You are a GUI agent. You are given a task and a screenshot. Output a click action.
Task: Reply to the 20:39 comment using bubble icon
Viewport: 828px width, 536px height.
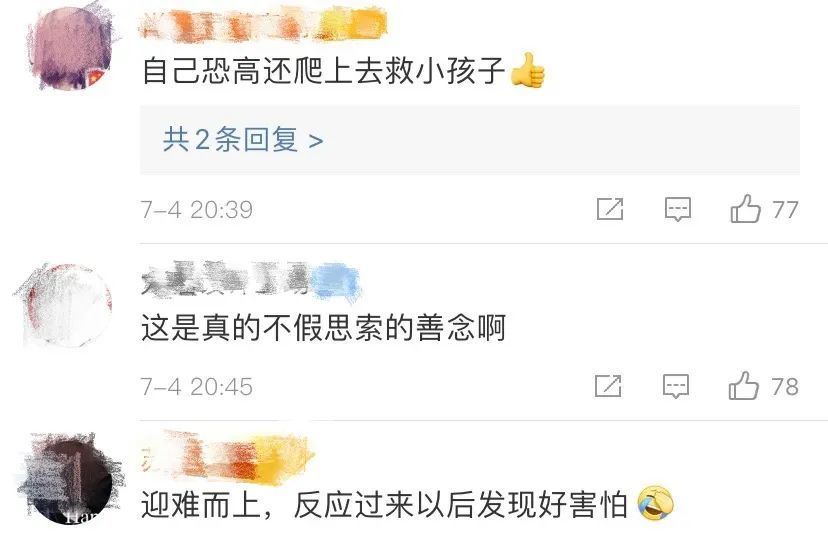click(x=678, y=210)
